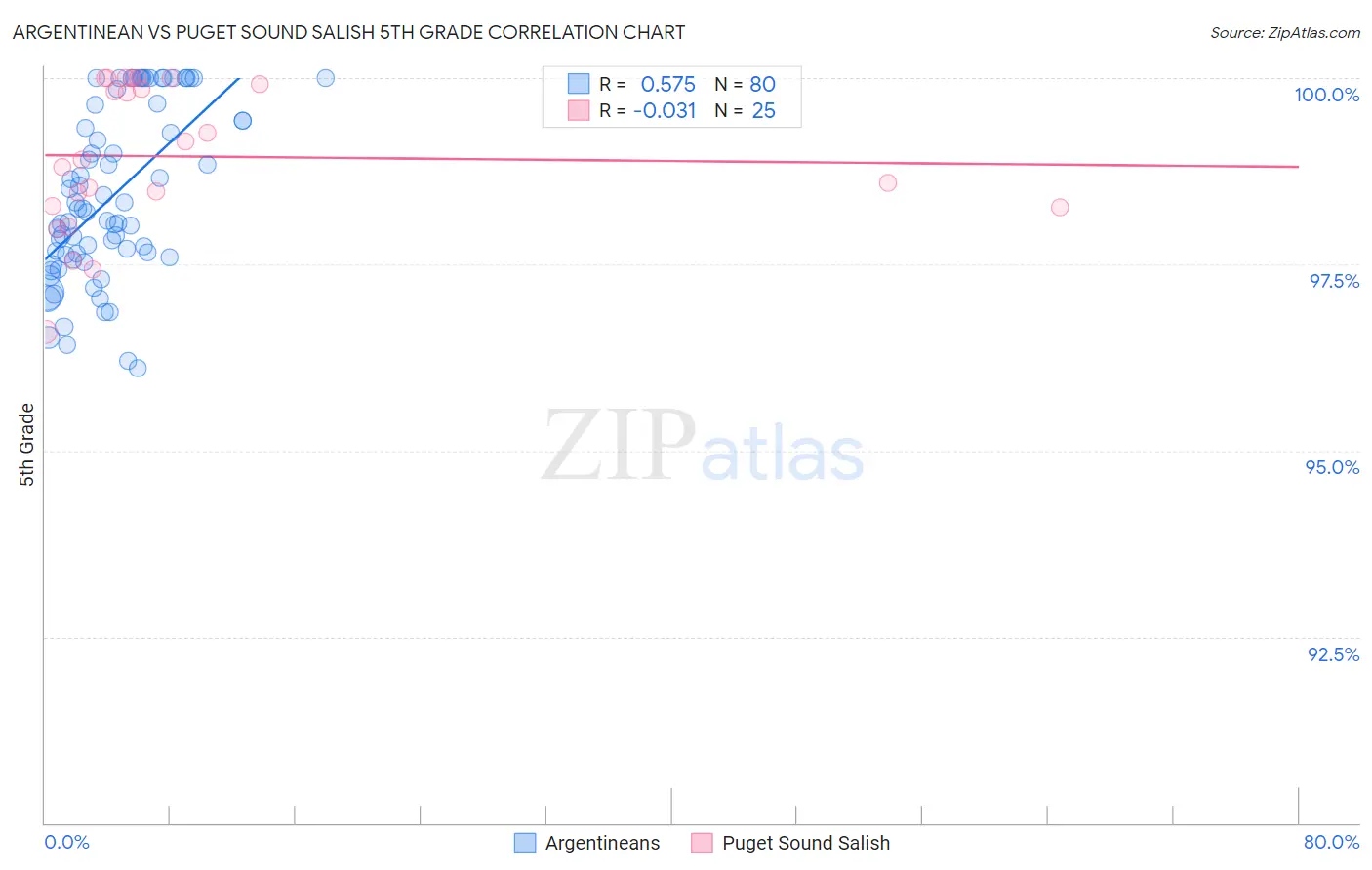Open the Source: ZipAtlas.com link

point(1285,32)
